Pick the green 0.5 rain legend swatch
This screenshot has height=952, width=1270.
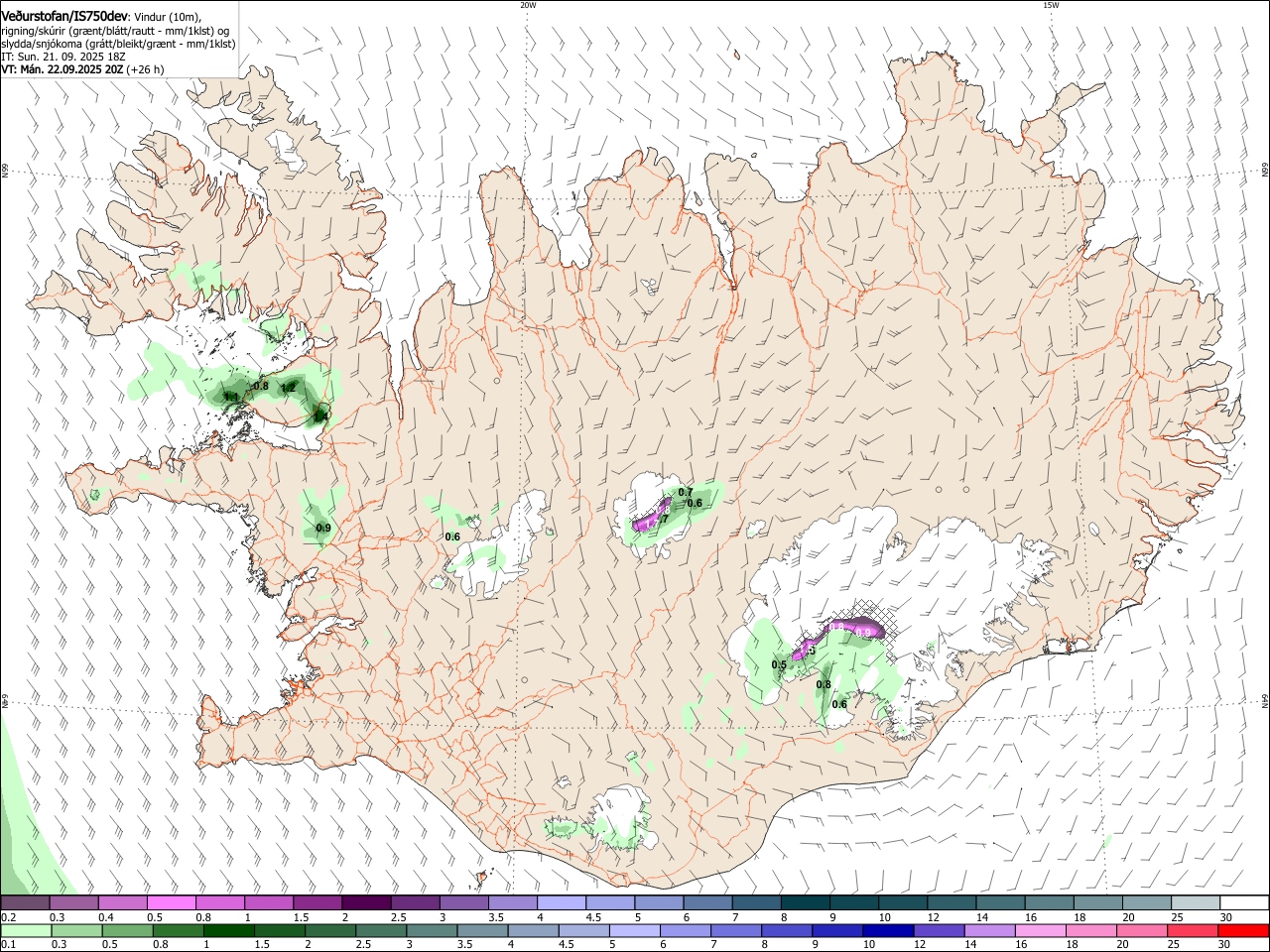click(x=127, y=931)
